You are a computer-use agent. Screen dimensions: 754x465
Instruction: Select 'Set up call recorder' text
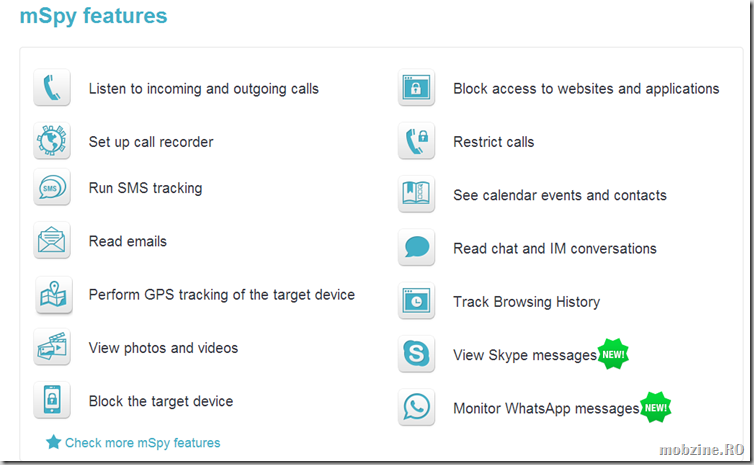point(151,142)
